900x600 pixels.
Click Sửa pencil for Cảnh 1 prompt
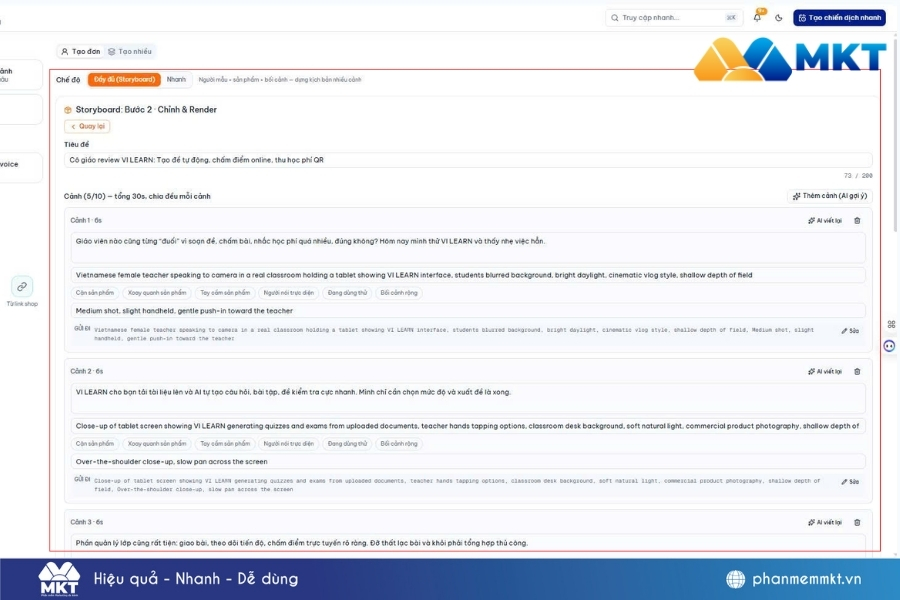click(850, 331)
